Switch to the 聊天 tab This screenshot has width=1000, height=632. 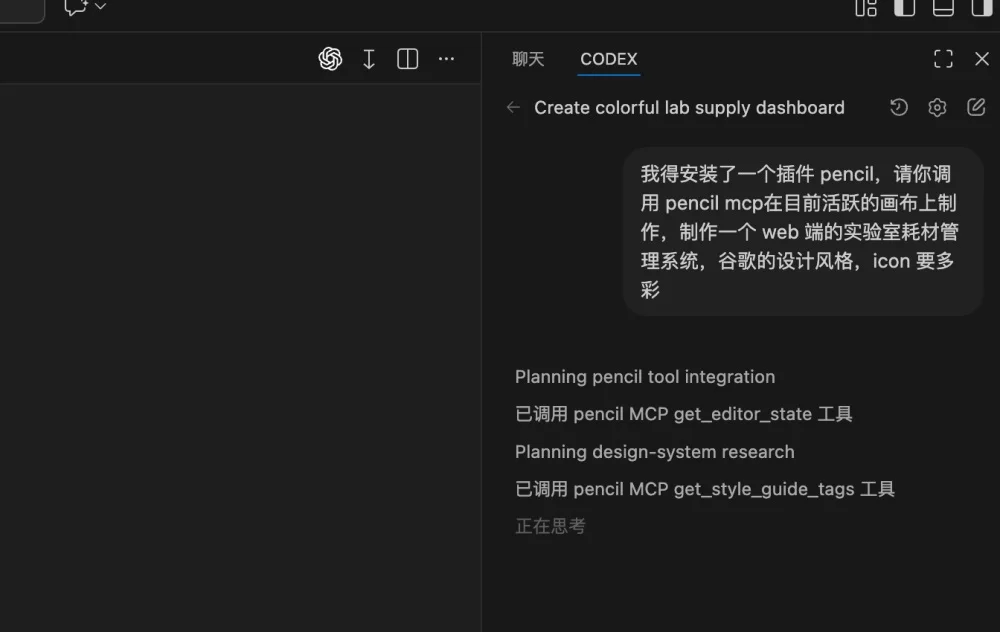coord(528,59)
